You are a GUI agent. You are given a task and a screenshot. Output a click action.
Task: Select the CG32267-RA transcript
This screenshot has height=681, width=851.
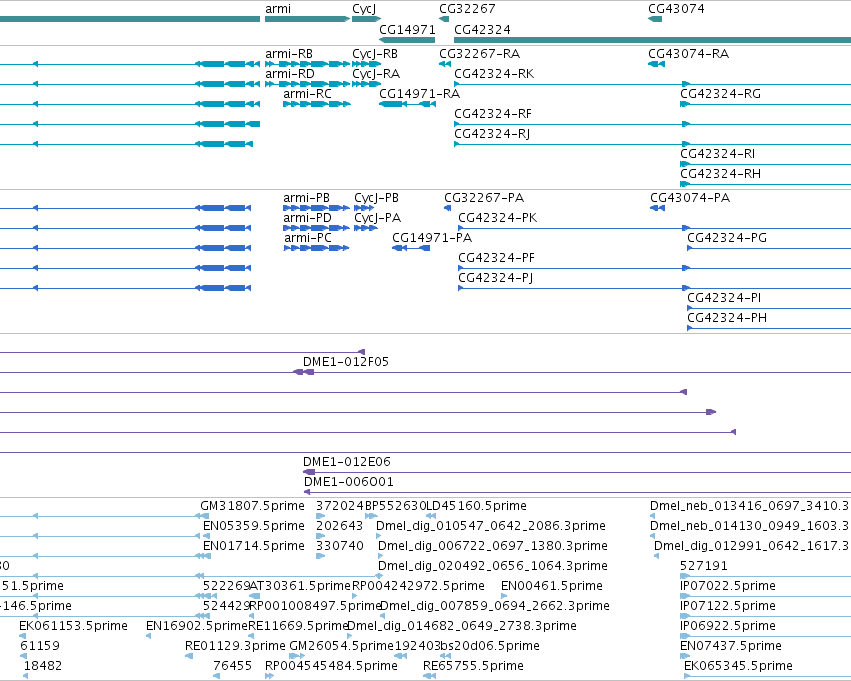[444, 64]
